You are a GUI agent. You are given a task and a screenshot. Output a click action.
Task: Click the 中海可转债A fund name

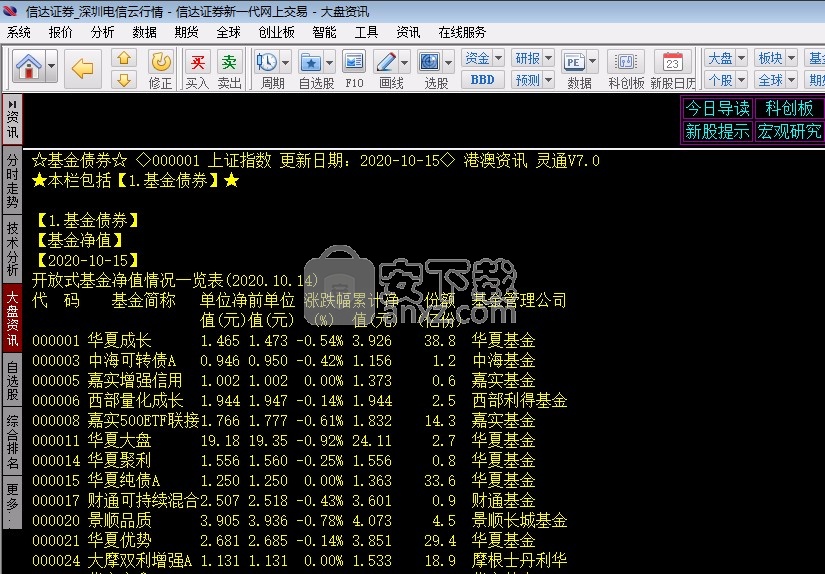point(132,360)
